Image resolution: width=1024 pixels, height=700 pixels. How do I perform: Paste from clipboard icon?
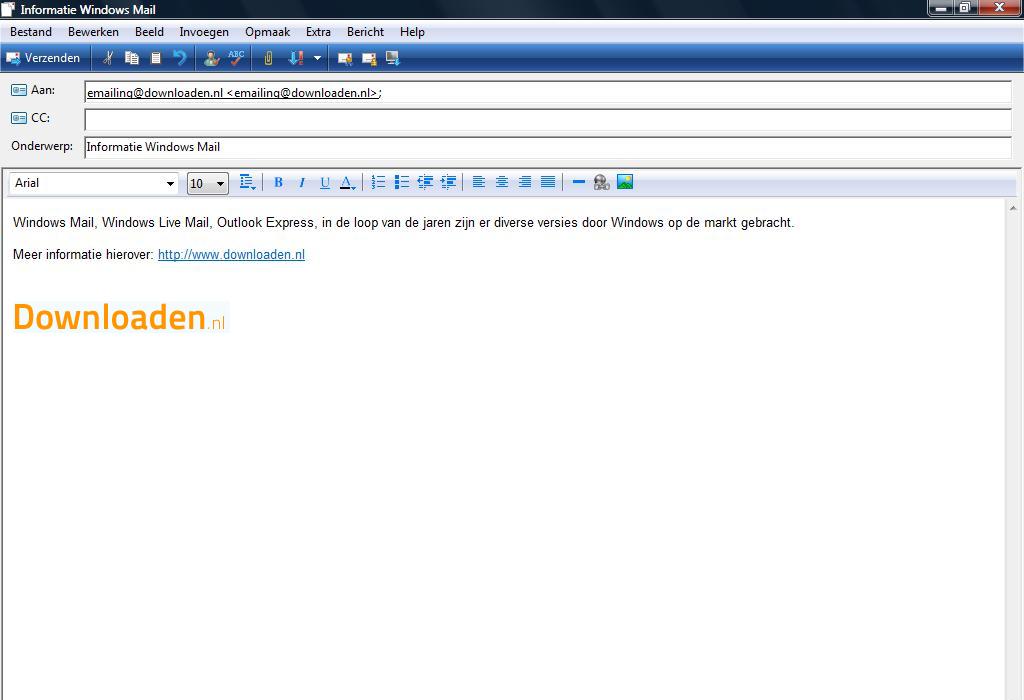[x=155, y=58]
